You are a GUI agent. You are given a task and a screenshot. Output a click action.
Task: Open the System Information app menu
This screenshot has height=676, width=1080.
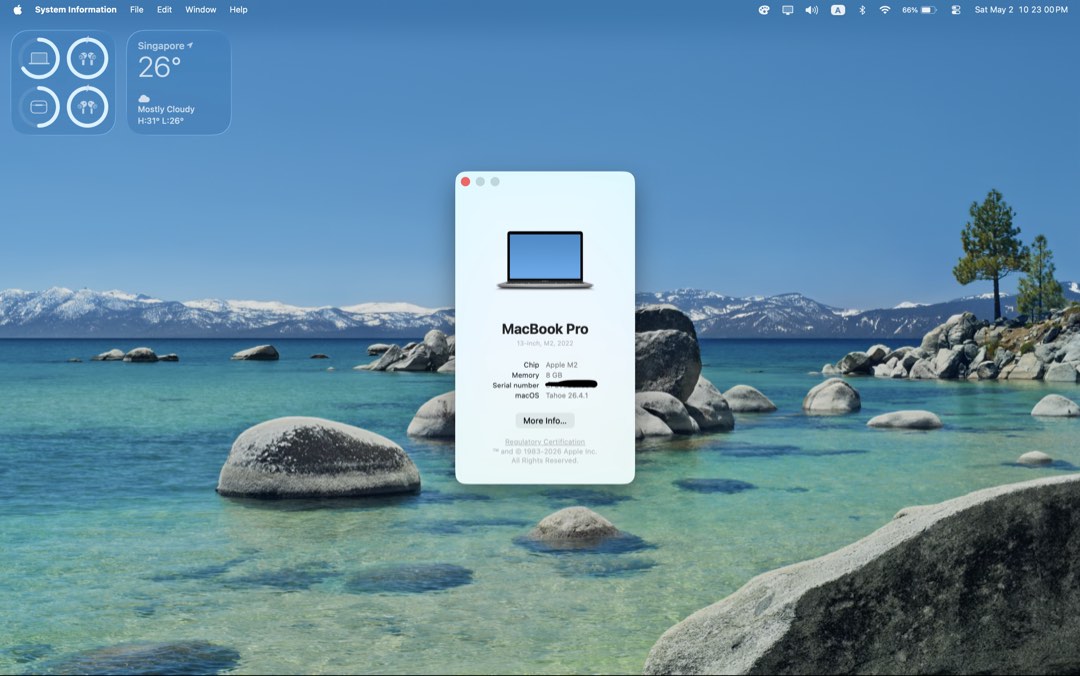coord(76,10)
